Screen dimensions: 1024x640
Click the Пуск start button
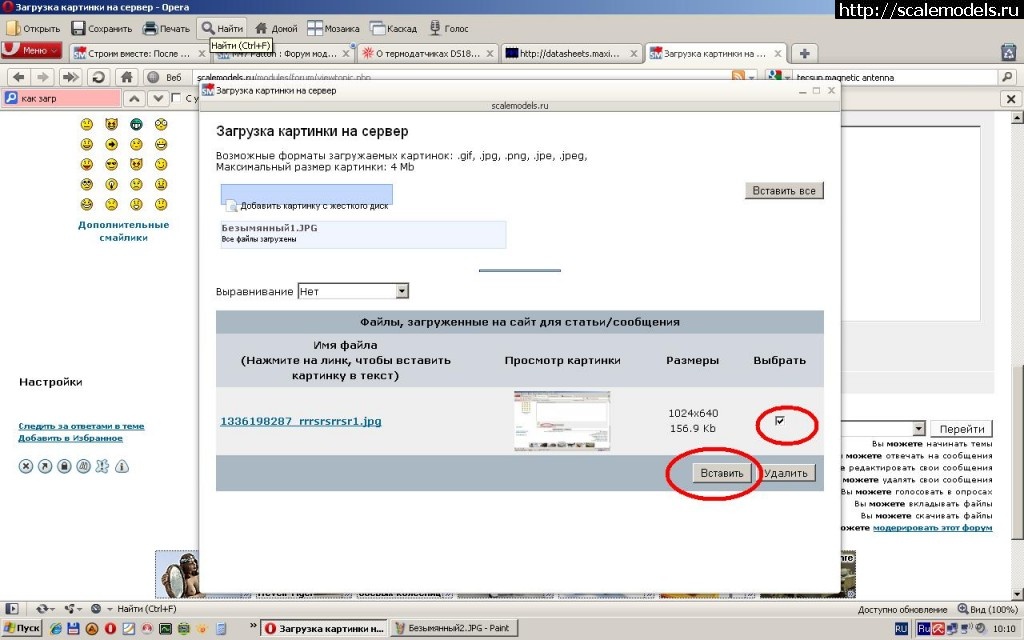point(22,628)
